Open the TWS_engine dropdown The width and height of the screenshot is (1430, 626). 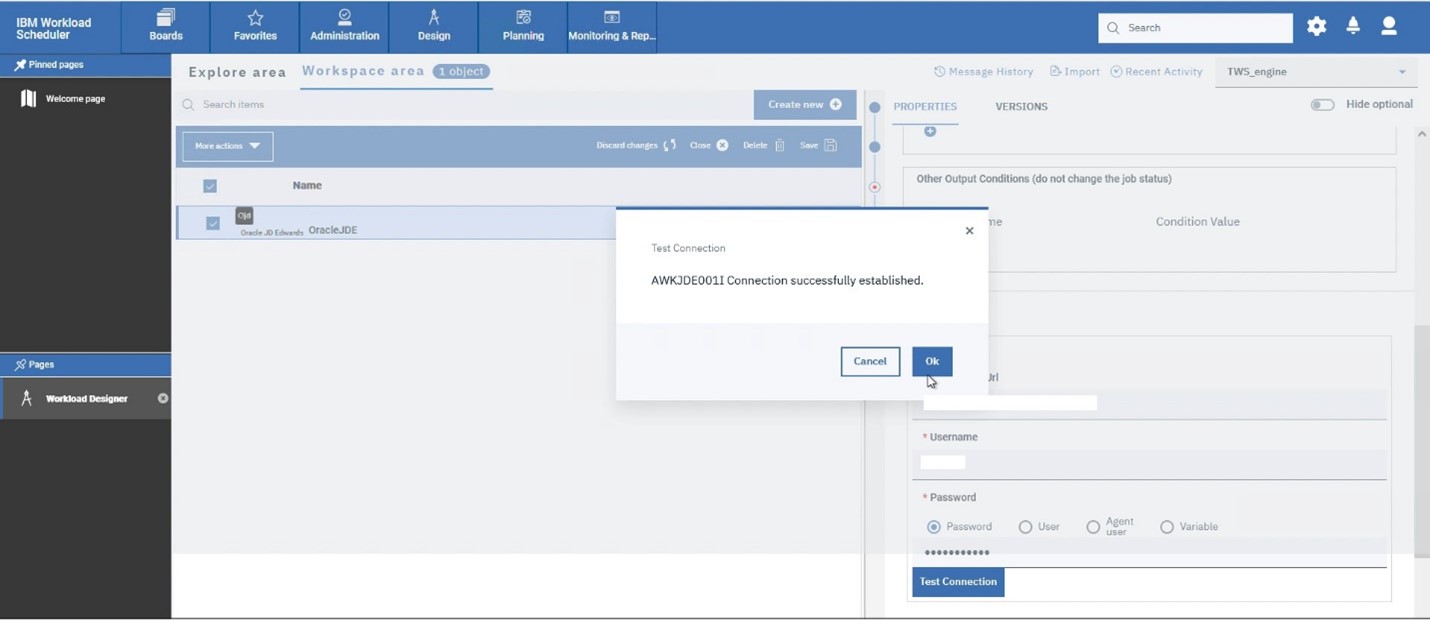coord(1316,72)
